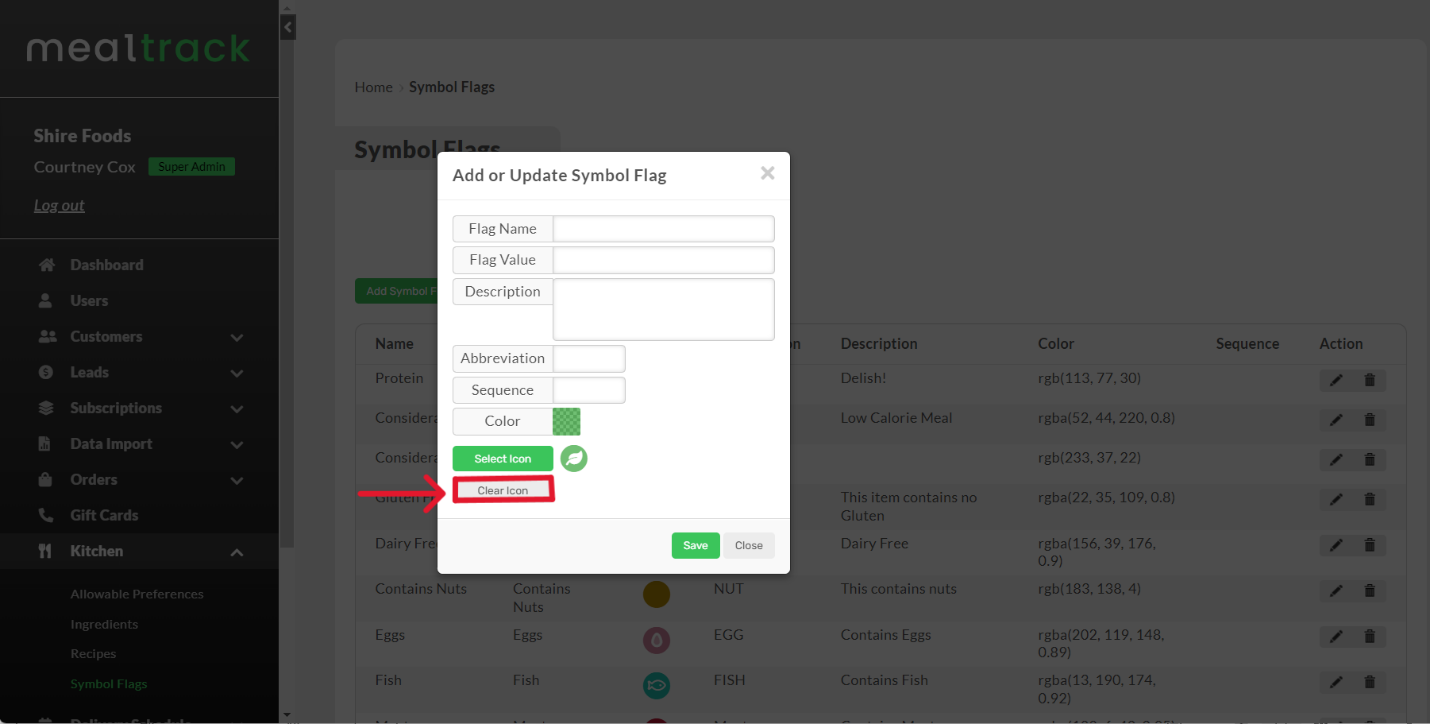Viewport: 1430px width, 724px height.
Task: Click the Clear Icon button
Action: (503, 490)
